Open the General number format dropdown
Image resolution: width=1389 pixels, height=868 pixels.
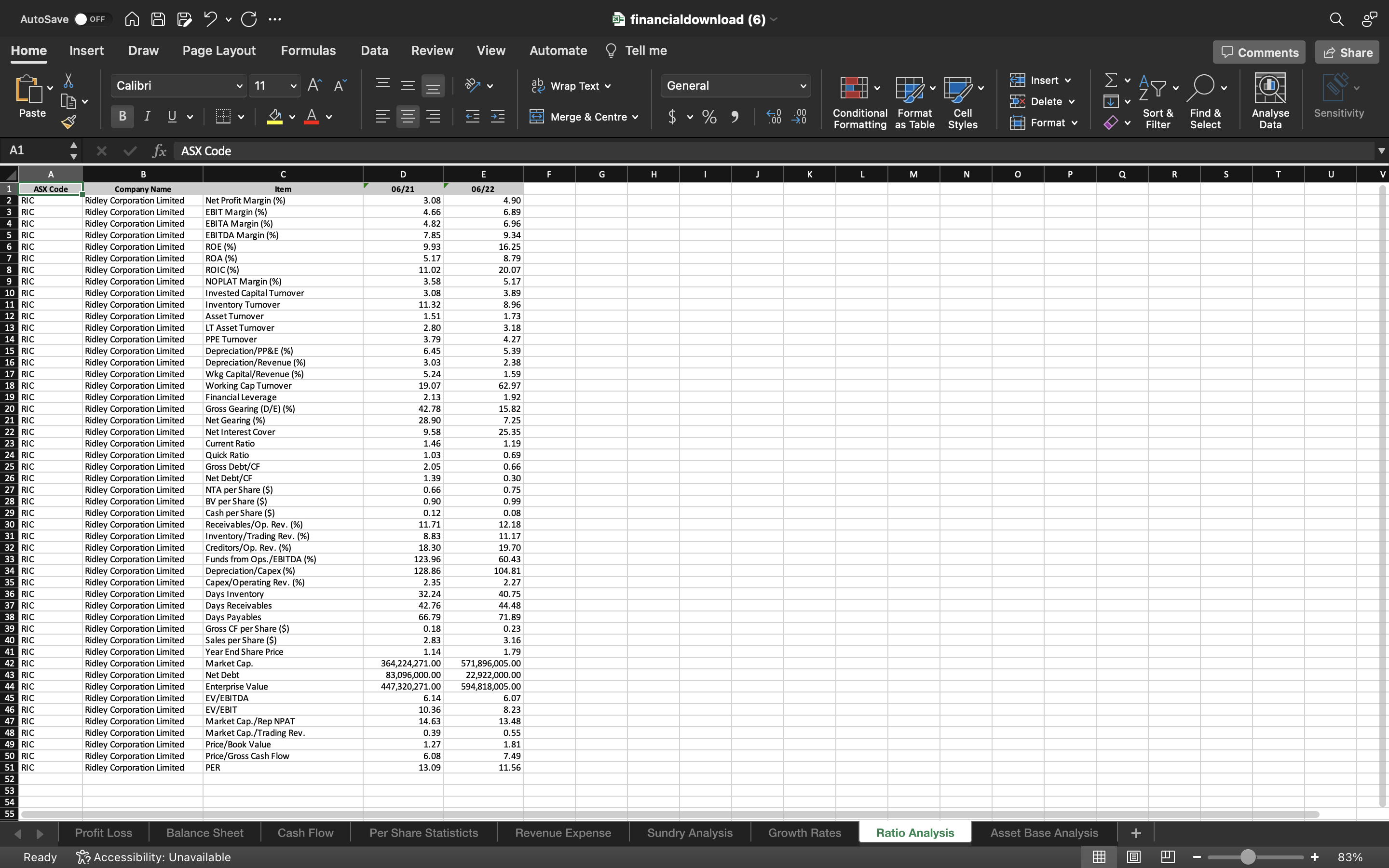point(803,86)
